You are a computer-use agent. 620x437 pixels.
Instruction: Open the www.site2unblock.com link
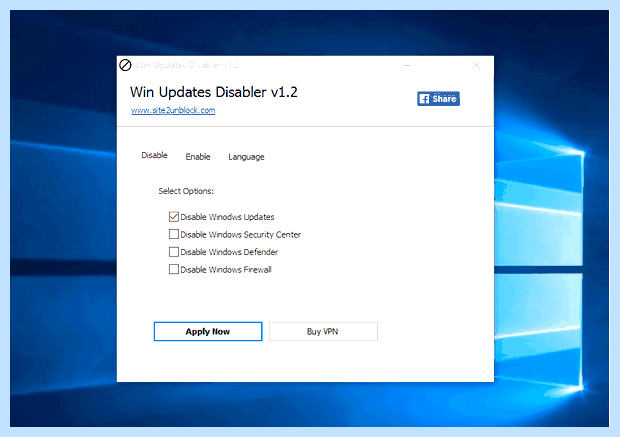[173, 110]
